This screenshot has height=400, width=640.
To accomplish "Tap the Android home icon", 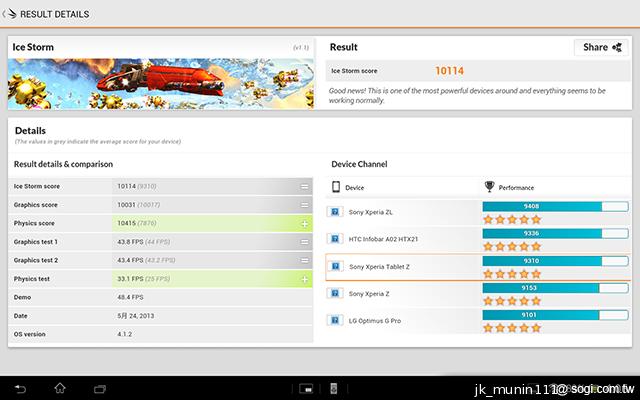I will (x=60, y=388).
